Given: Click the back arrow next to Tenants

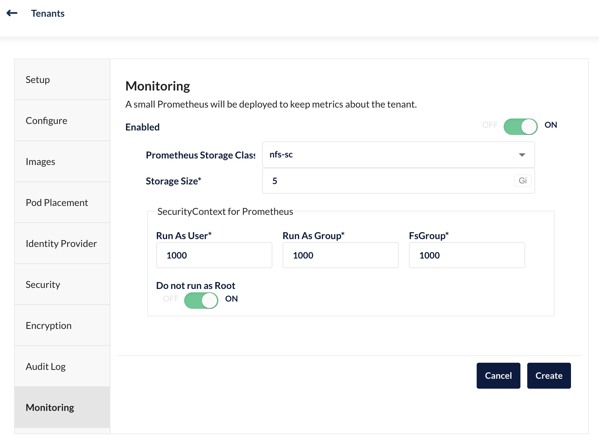Looking at the screenshot, I should (x=12, y=13).
